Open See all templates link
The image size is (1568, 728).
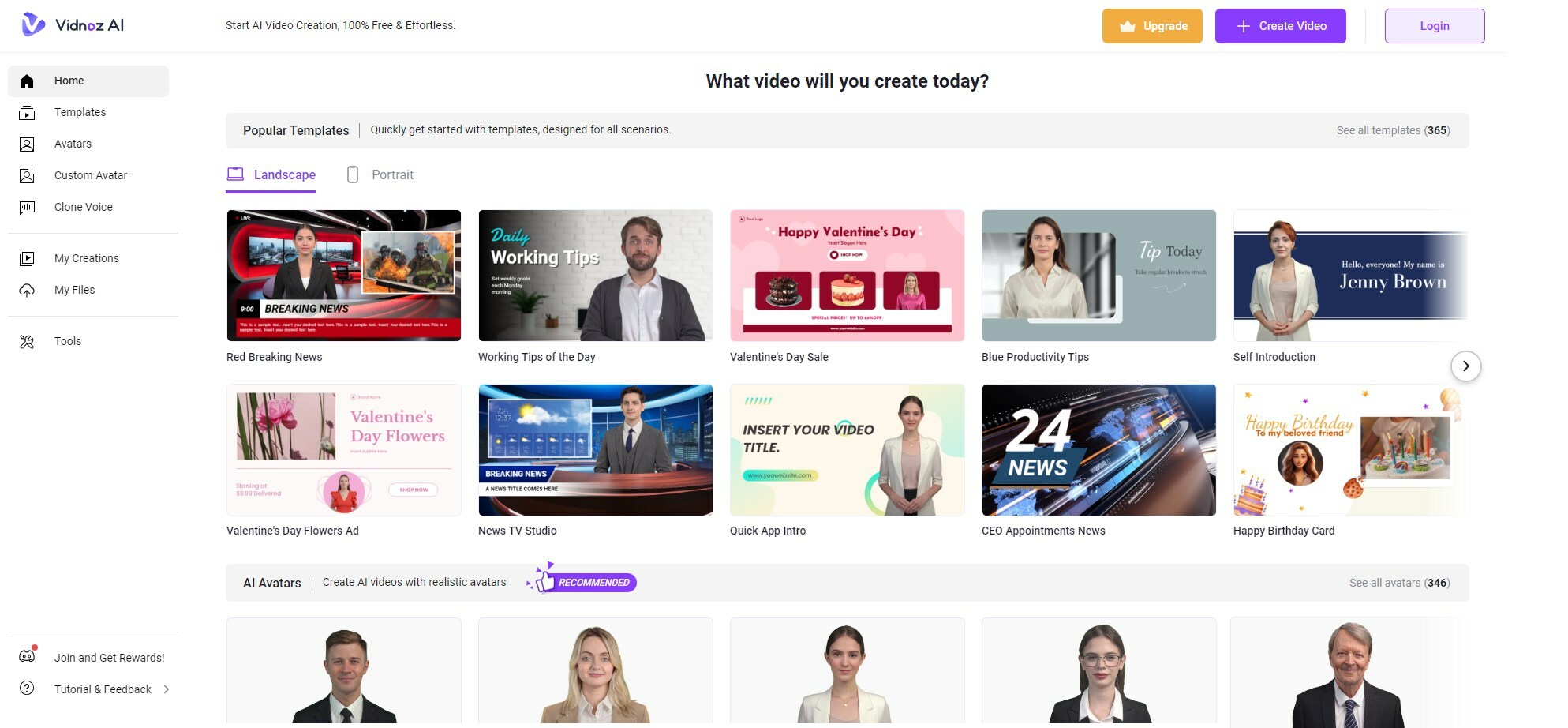(x=1393, y=130)
